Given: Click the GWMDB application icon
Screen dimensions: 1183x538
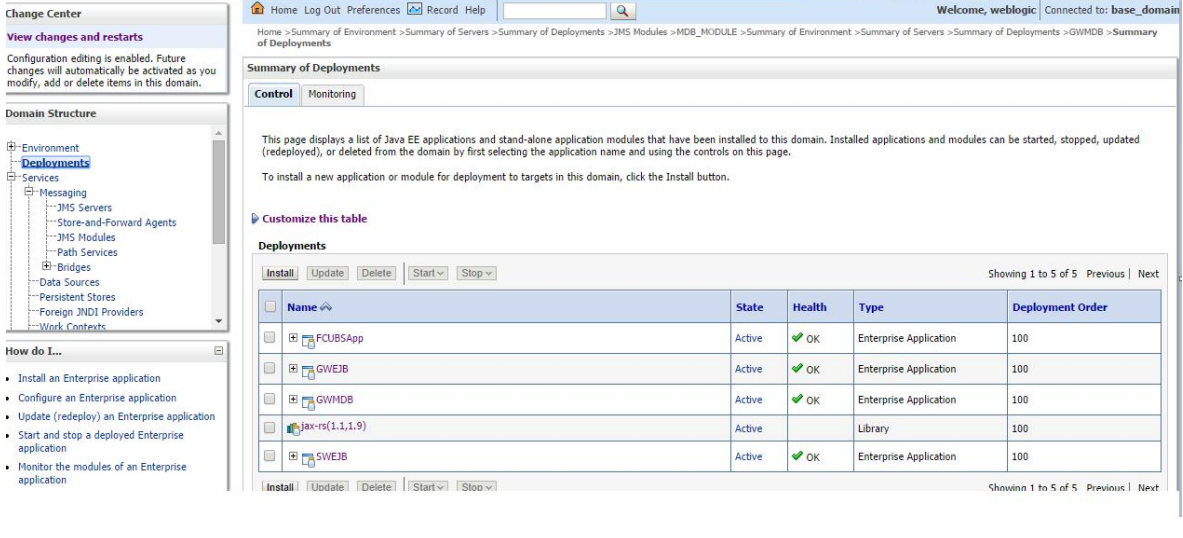Looking at the screenshot, I should [308, 401].
